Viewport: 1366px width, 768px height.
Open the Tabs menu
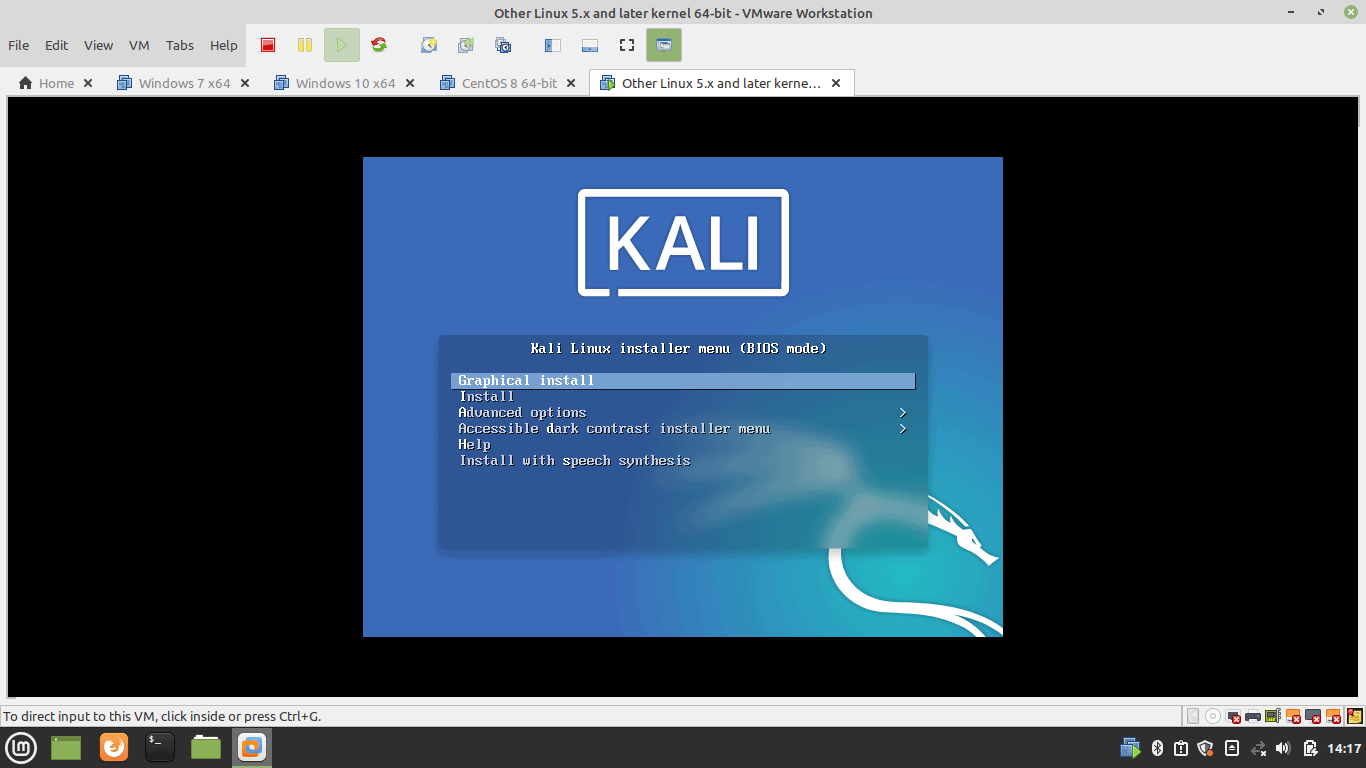(x=180, y=45)
